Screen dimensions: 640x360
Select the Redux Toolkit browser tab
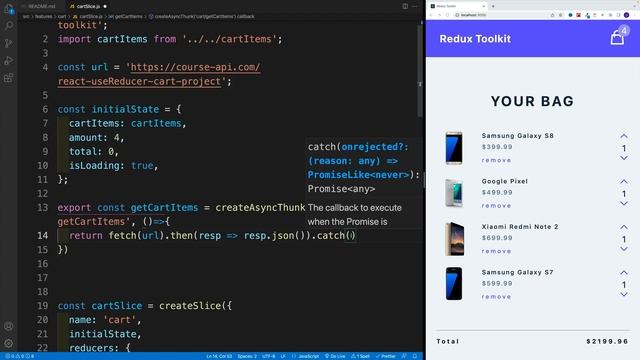click(456, 6)
